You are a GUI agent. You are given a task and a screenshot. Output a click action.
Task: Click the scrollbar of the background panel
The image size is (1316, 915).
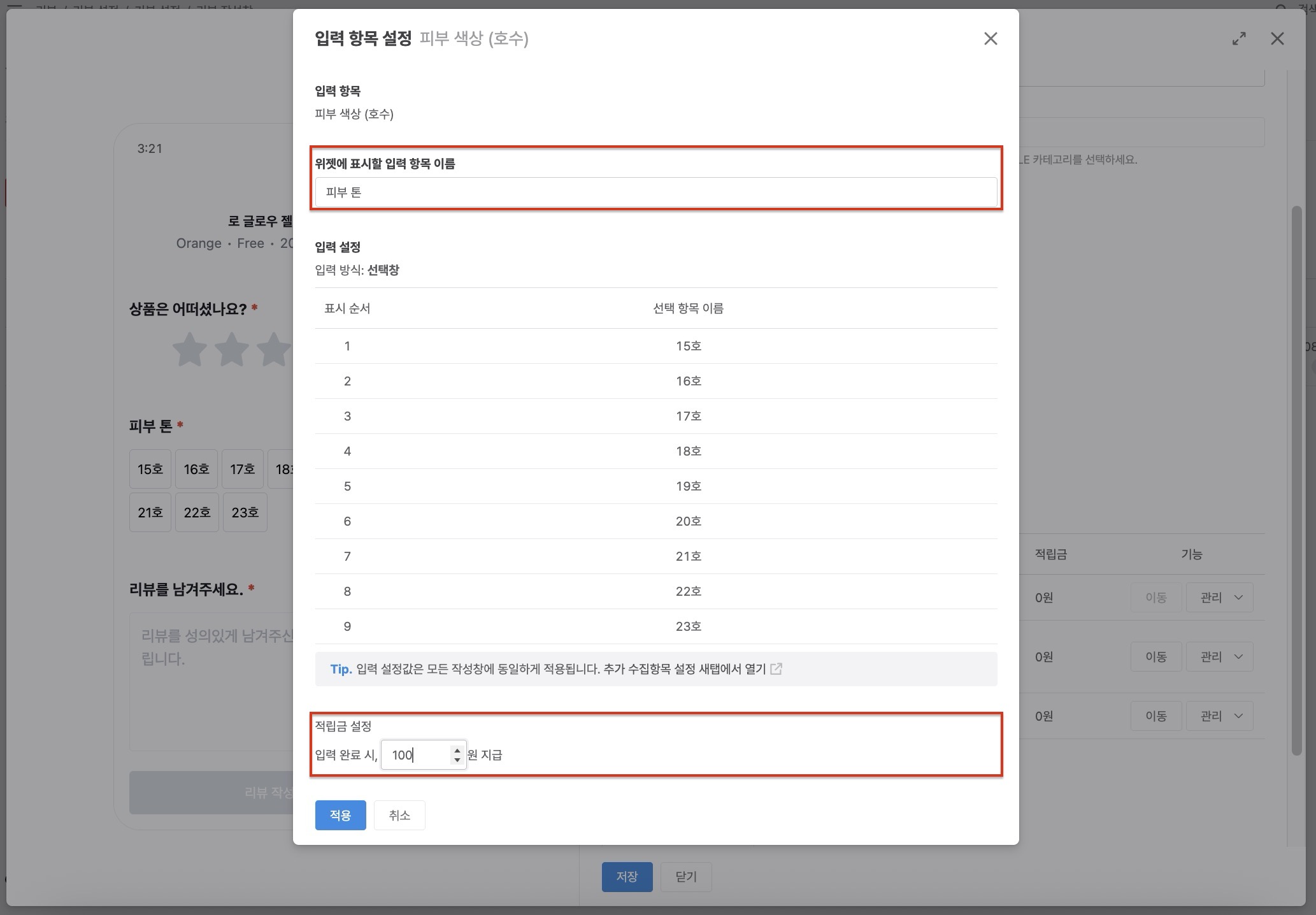pos(1296,481)
